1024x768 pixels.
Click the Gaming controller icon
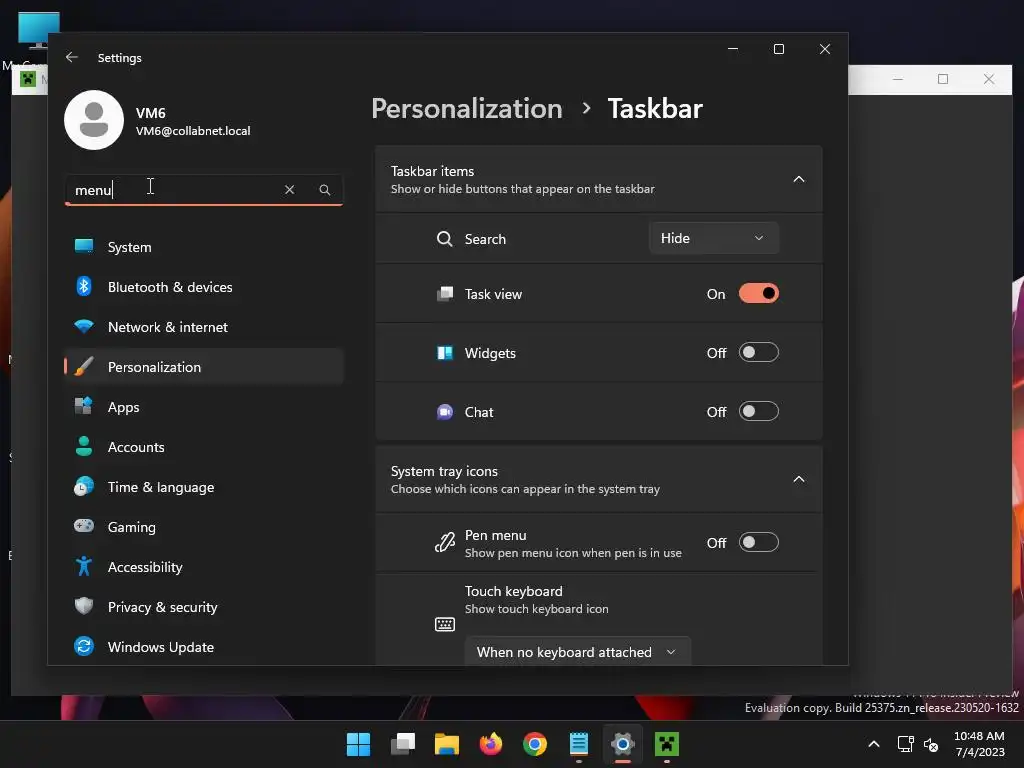(84, 526)
